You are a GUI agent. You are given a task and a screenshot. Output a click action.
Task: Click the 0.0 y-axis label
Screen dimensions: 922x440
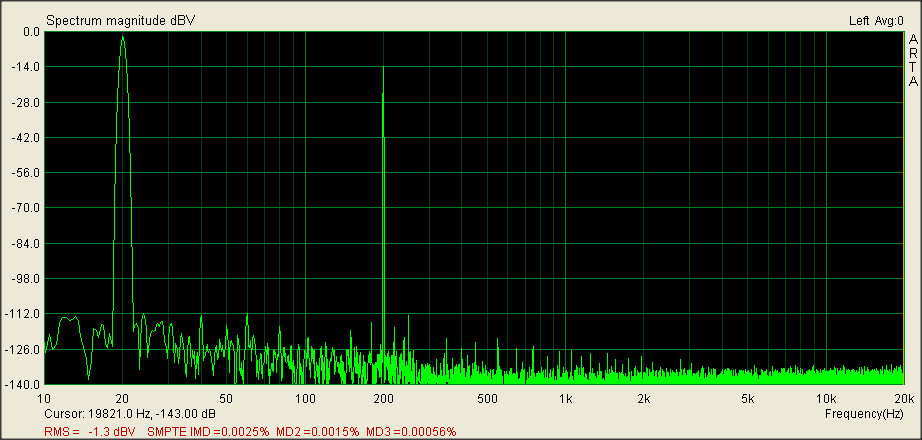tap(31, 32)
